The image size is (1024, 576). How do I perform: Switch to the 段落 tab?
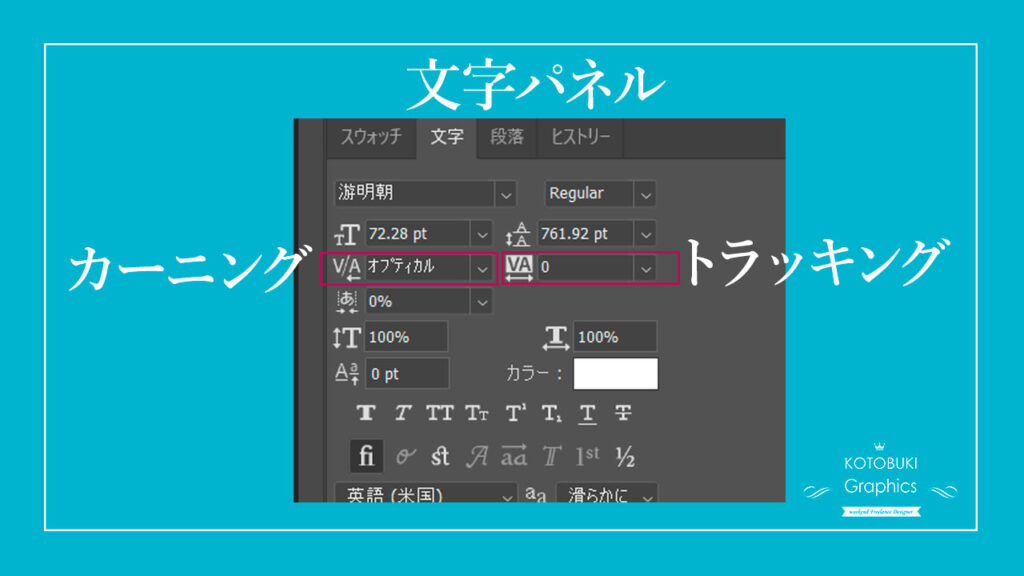[507, 137]
